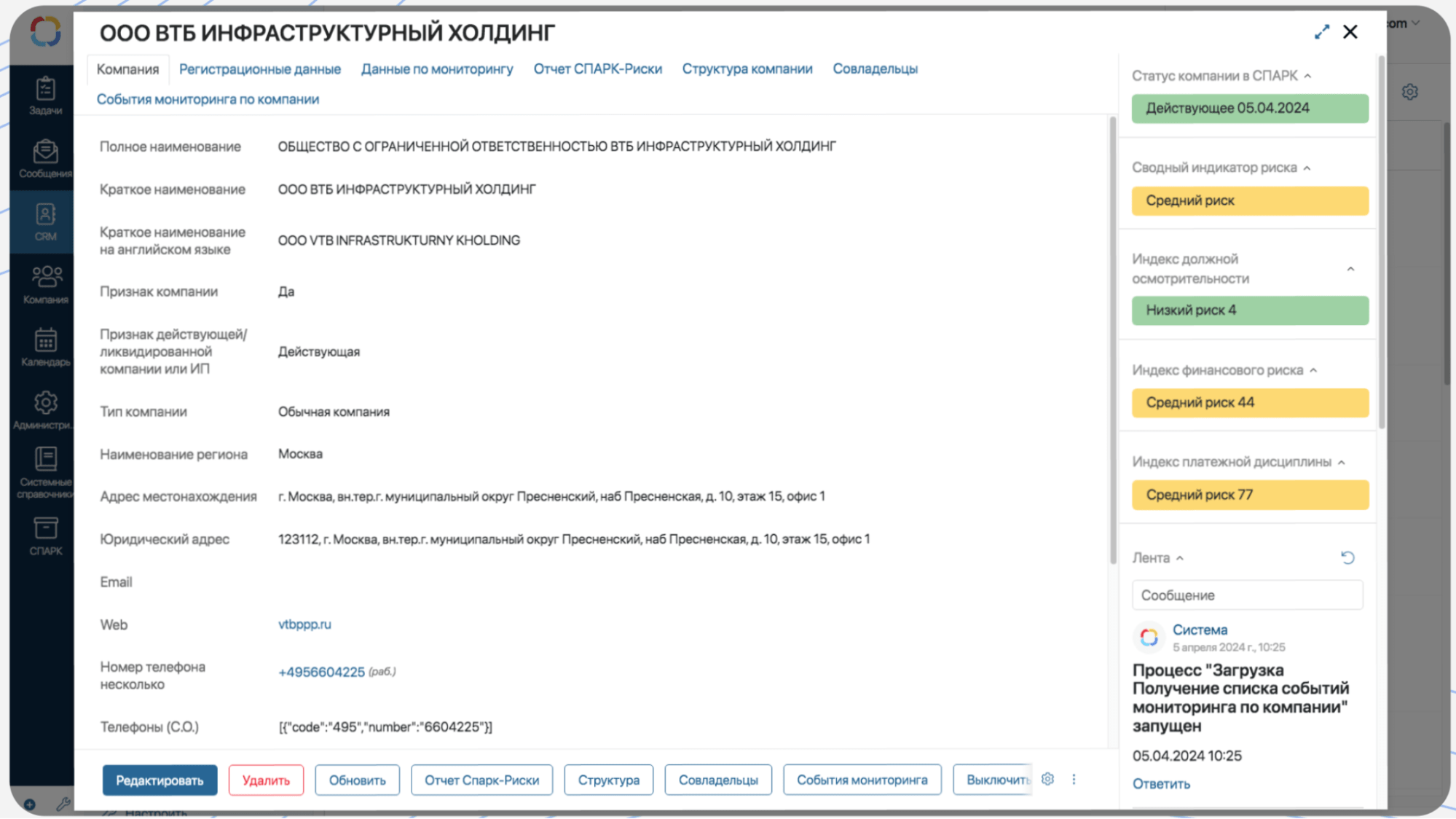1456x819 pixels.
Task: Close the company card dialog
Action: click(x=1350, y=32)
